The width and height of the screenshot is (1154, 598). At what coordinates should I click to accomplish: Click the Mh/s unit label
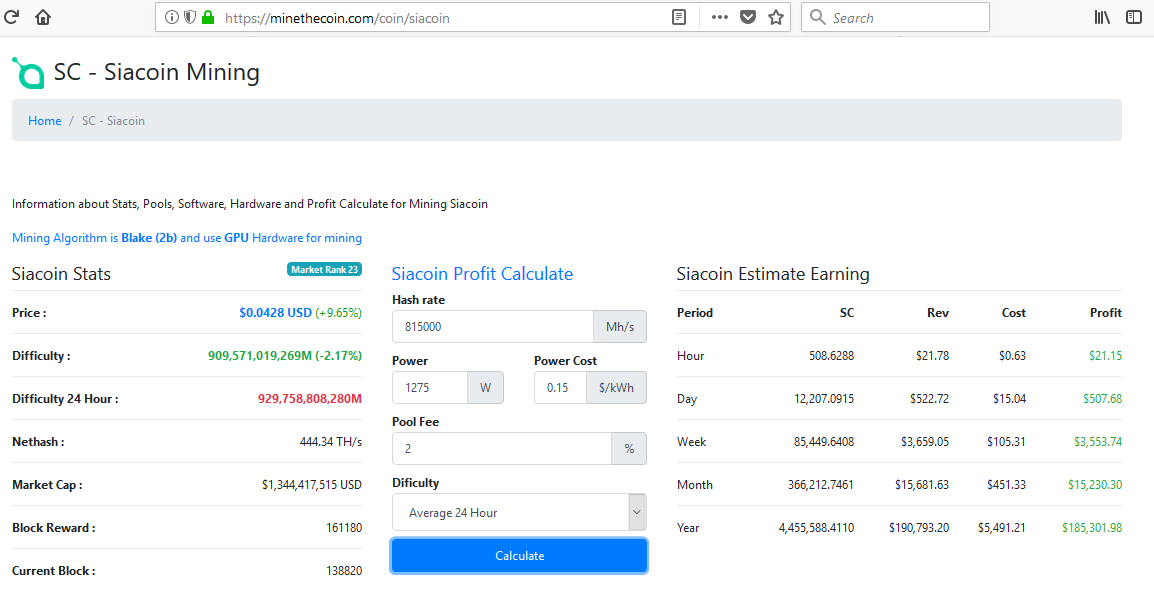(620, 327)
